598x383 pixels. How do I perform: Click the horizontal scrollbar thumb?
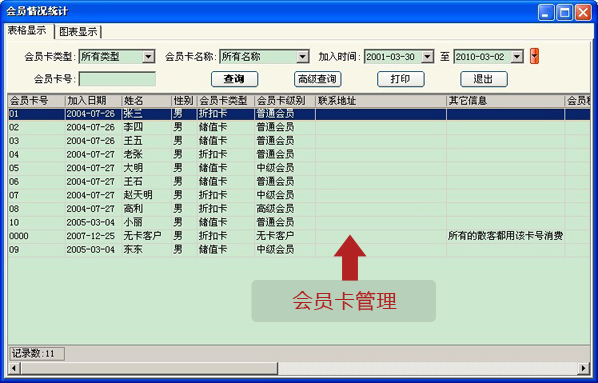(x=149, y=369)
